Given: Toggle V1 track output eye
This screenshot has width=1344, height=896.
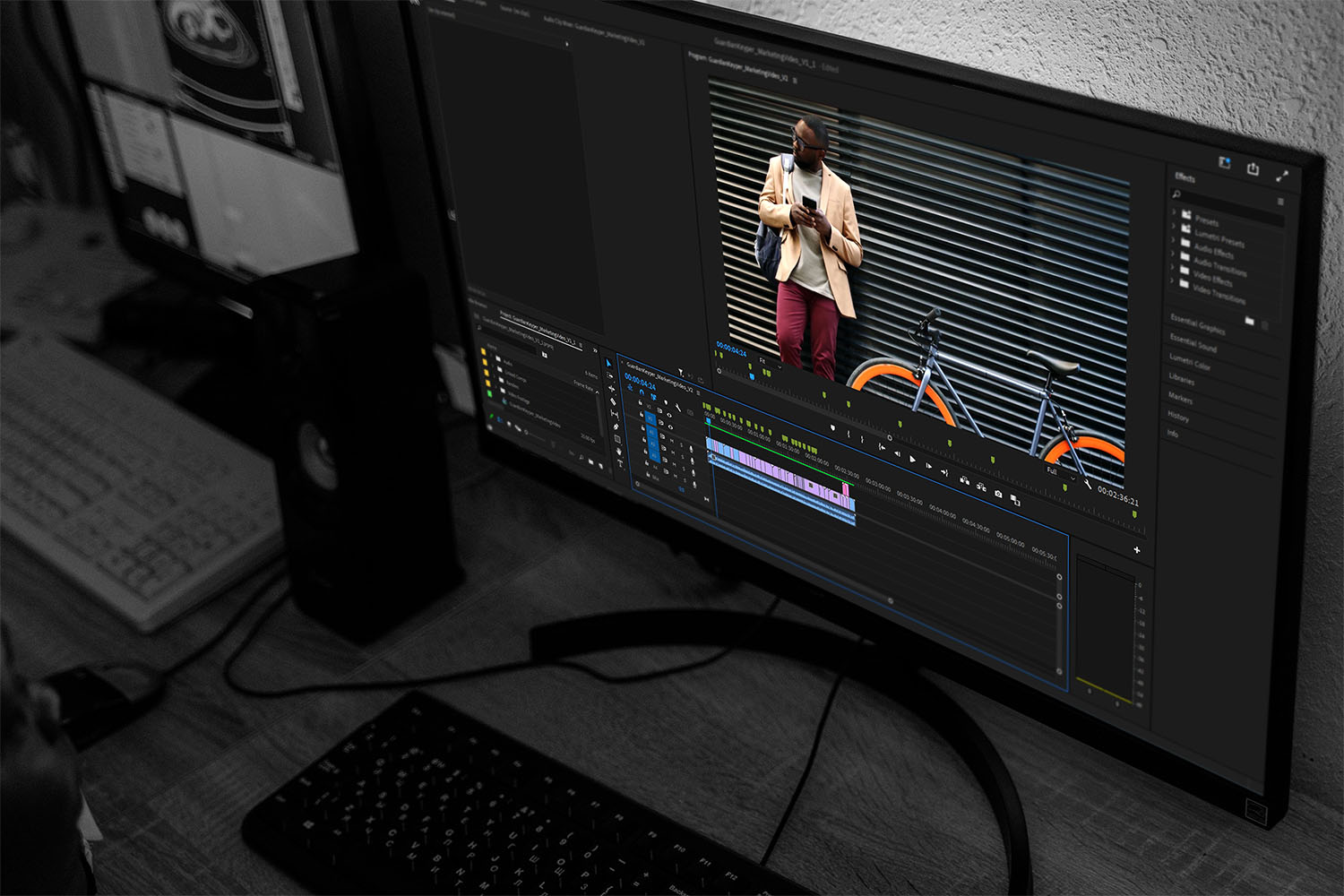Looking at the screenshot, I should (x=670, y=427).
